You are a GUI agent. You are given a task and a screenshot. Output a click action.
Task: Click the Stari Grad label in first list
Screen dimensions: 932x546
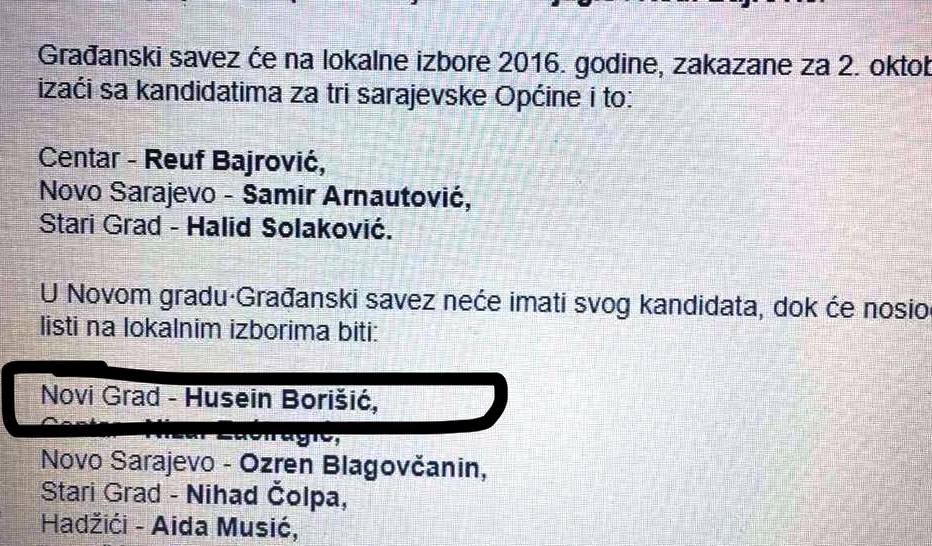pos(100,225)
